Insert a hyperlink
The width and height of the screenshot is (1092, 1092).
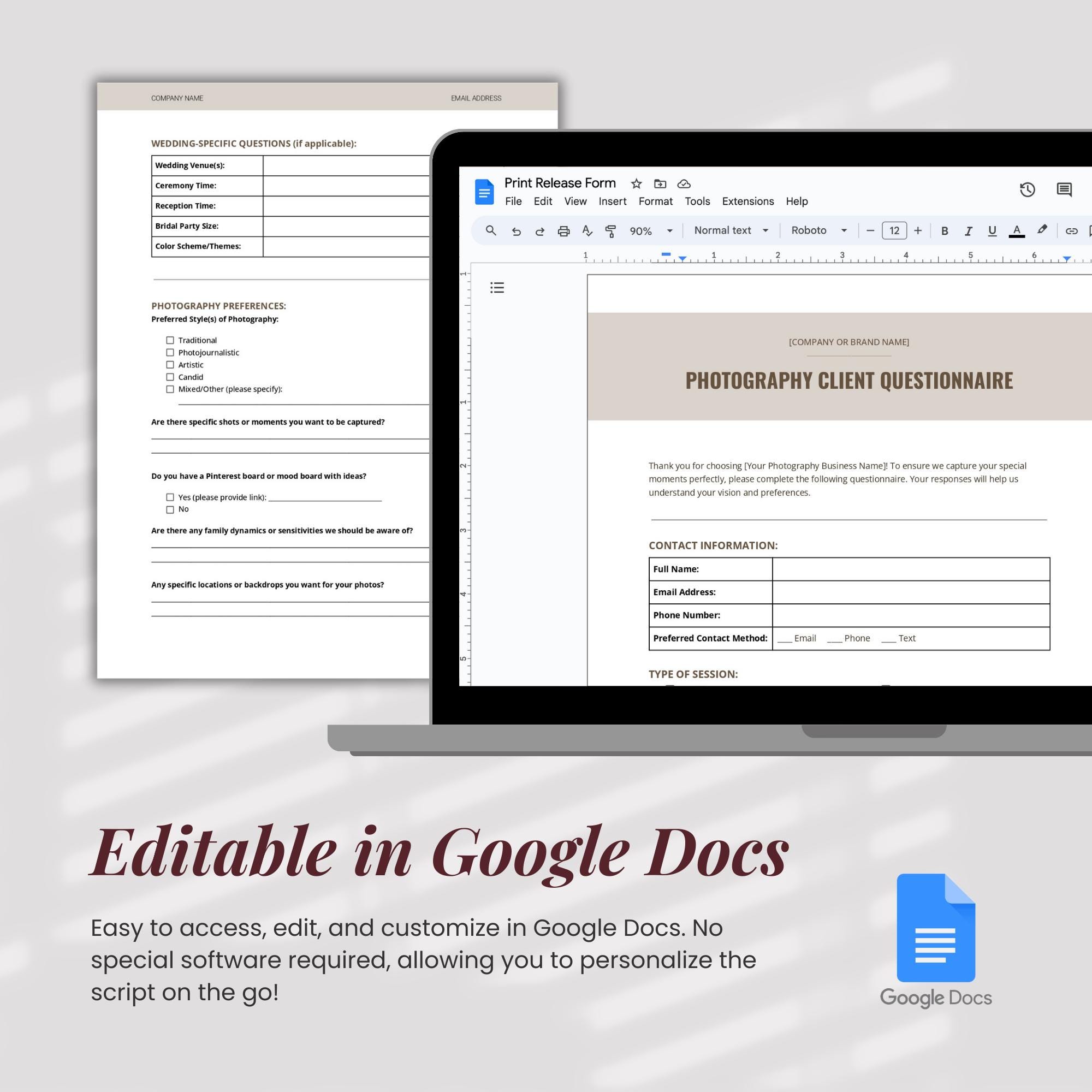[1072, 230]
